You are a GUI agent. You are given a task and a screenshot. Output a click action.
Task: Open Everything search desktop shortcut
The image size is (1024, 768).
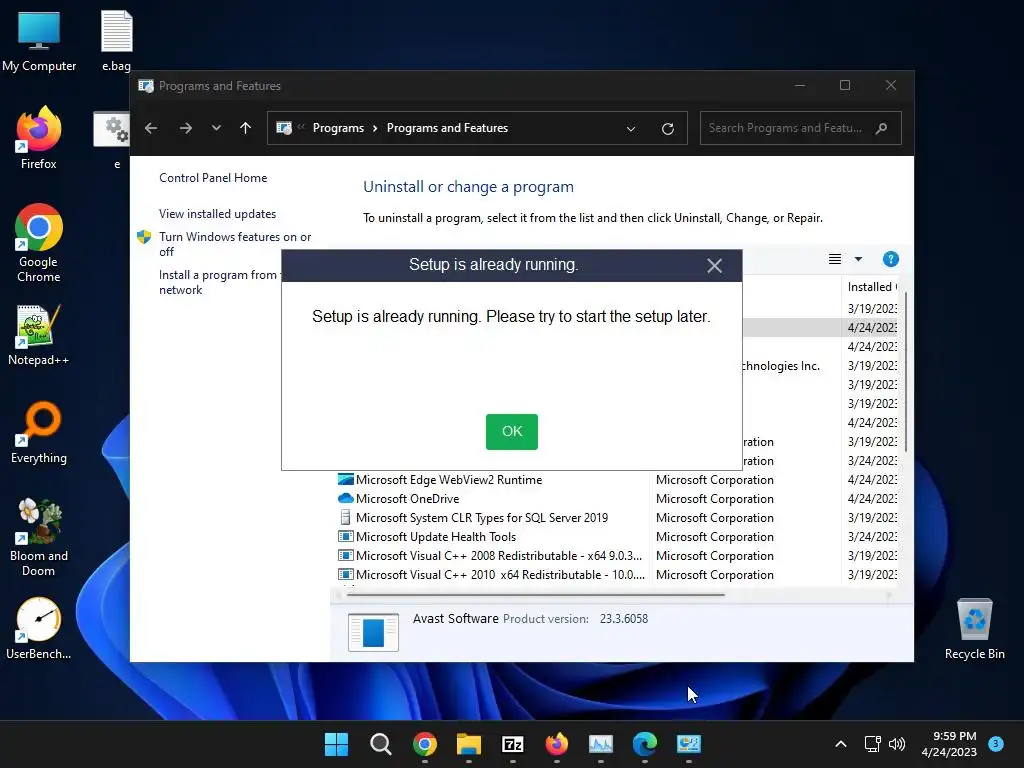39,433
